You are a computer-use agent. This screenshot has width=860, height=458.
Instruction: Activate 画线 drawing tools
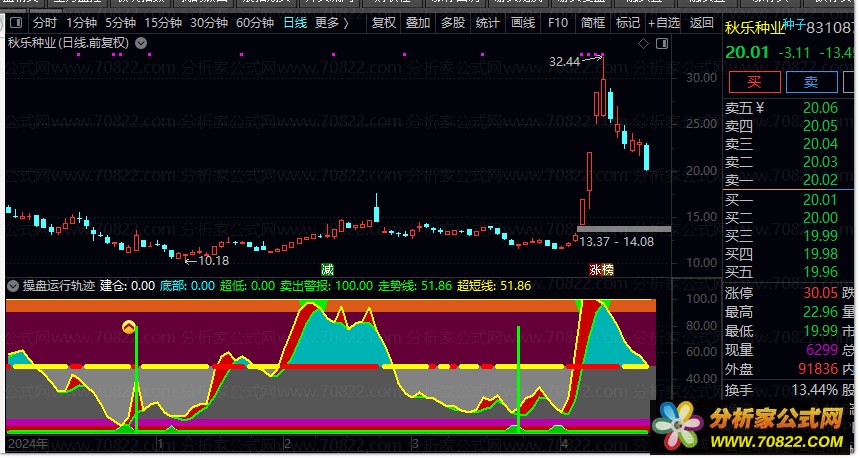point(523,23)
